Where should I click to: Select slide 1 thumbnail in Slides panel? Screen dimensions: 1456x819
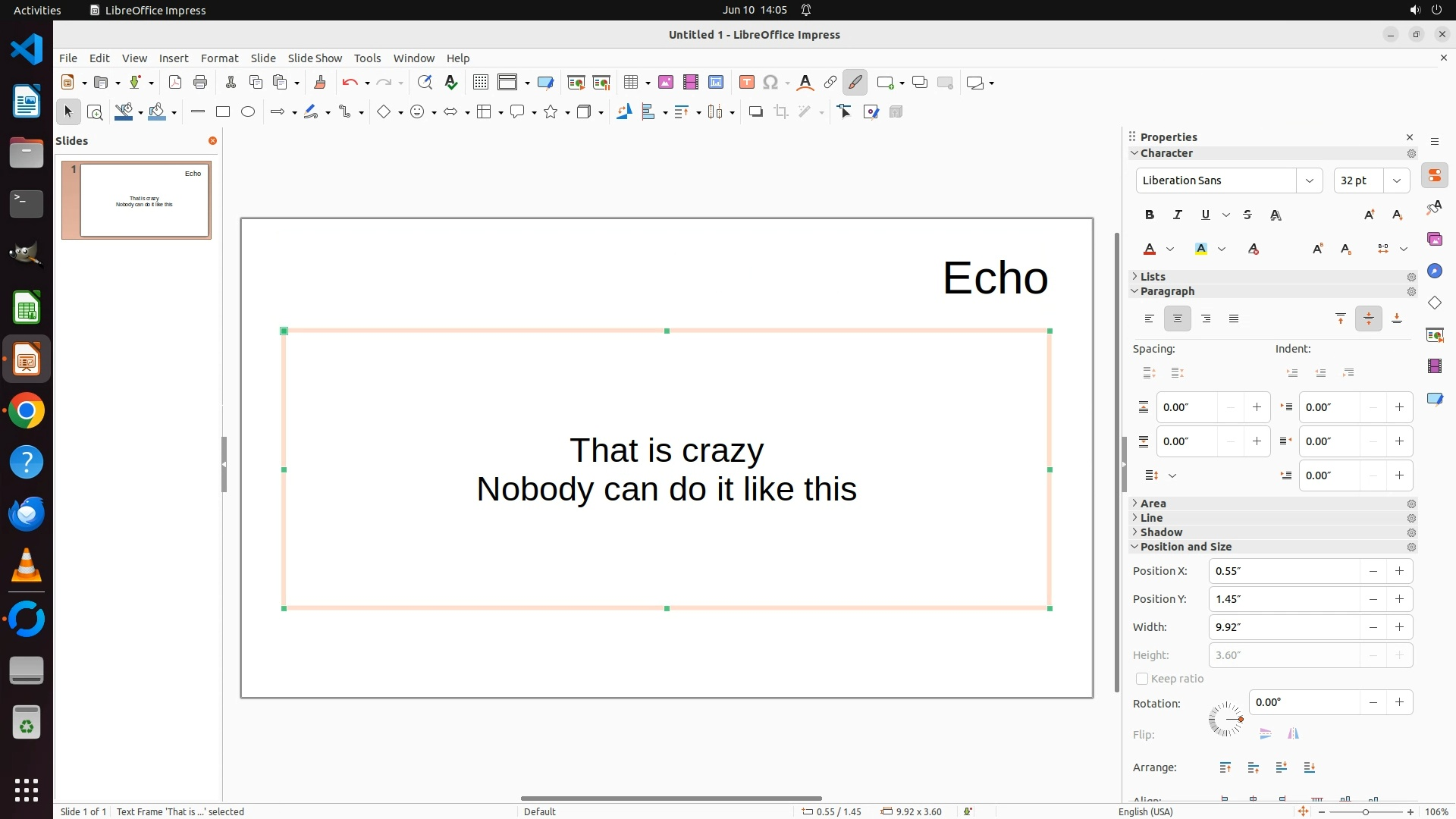[x=144, y=201]
